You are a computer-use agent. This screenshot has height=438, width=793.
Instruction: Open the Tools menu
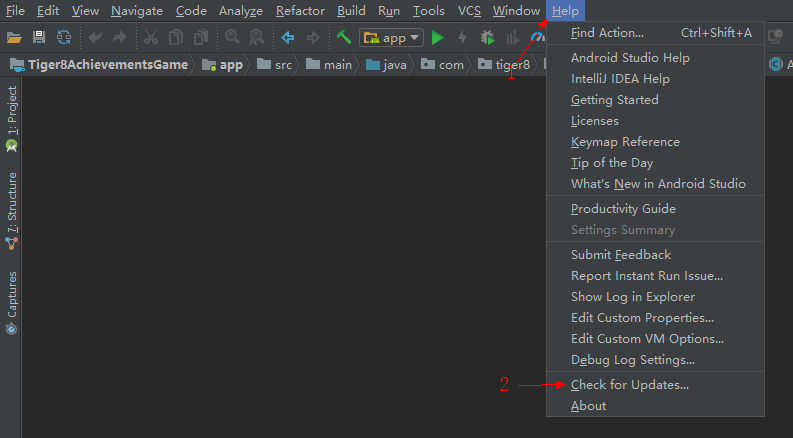(428, 11)
